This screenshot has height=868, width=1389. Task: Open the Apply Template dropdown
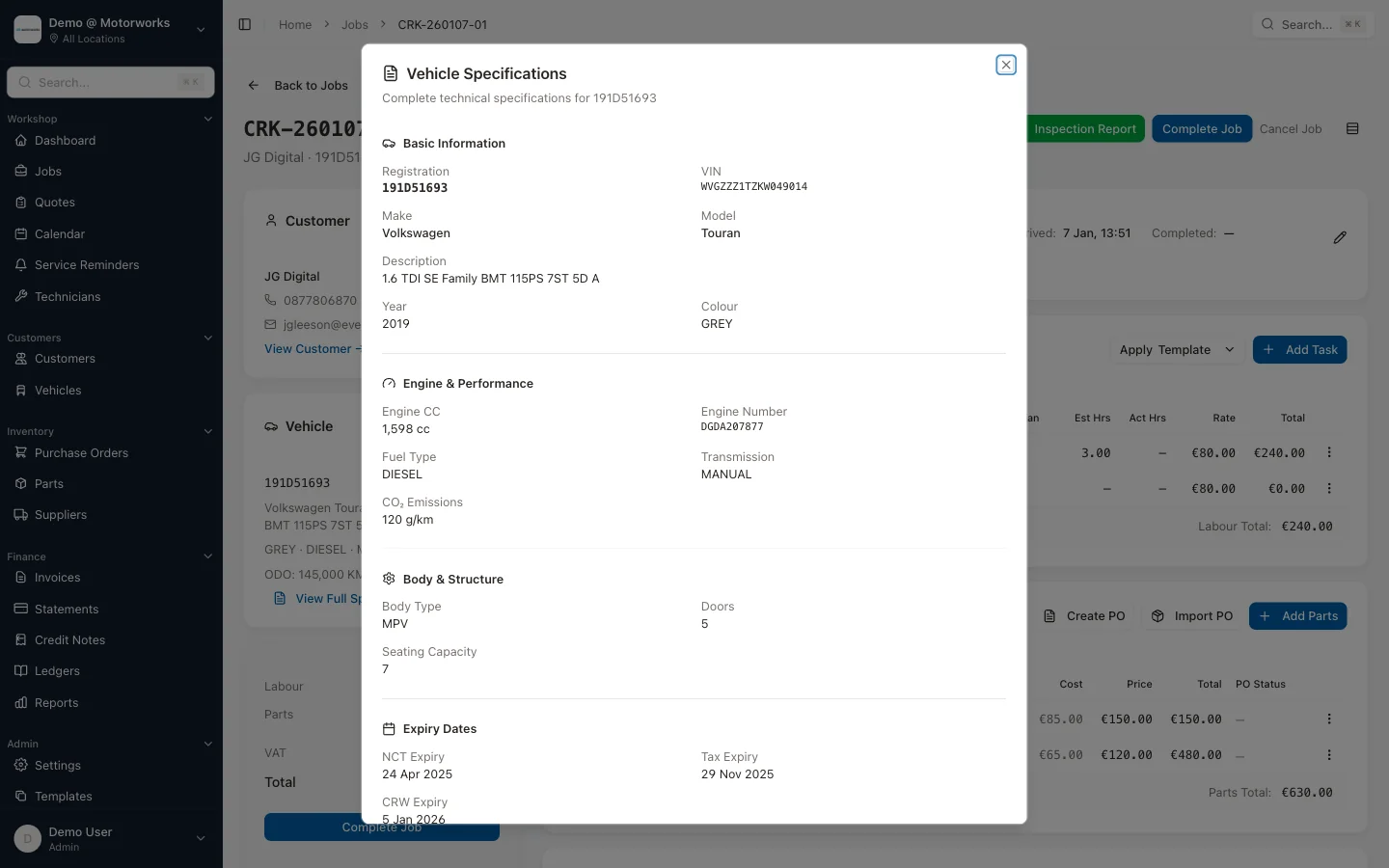click(1176, 349)
